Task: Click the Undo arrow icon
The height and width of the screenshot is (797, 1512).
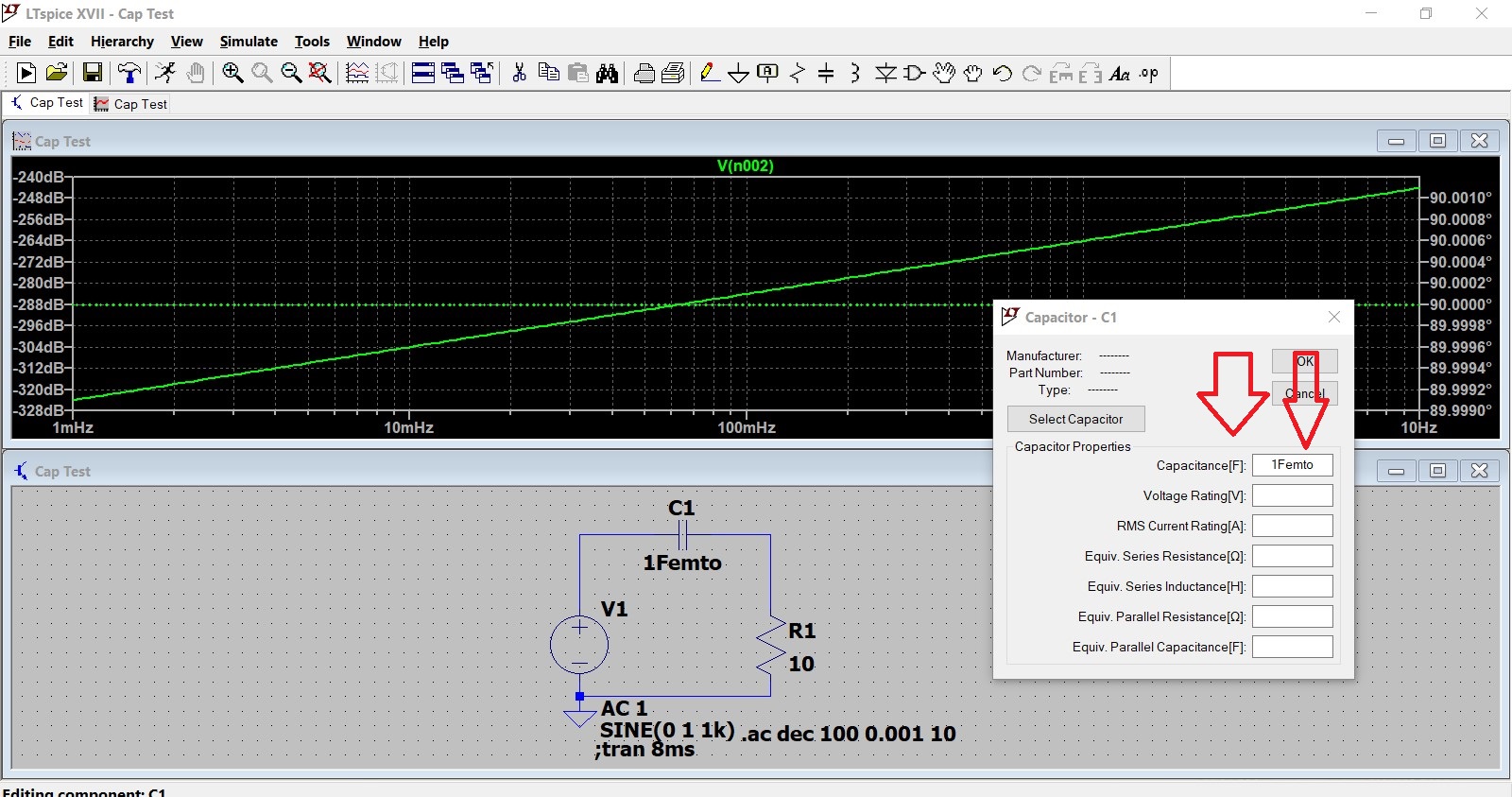Action: coord(1003,73)
